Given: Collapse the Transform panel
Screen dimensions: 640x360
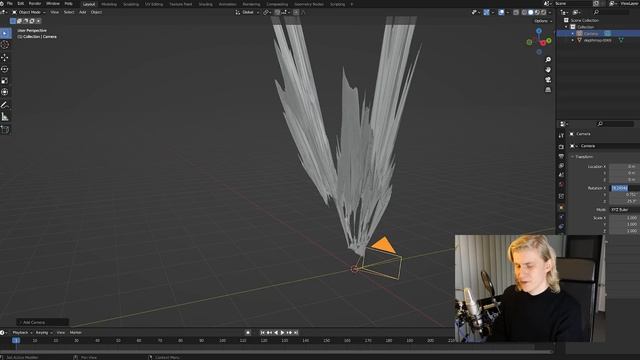Looking at the screenshot, I should [x=583, y=157].
